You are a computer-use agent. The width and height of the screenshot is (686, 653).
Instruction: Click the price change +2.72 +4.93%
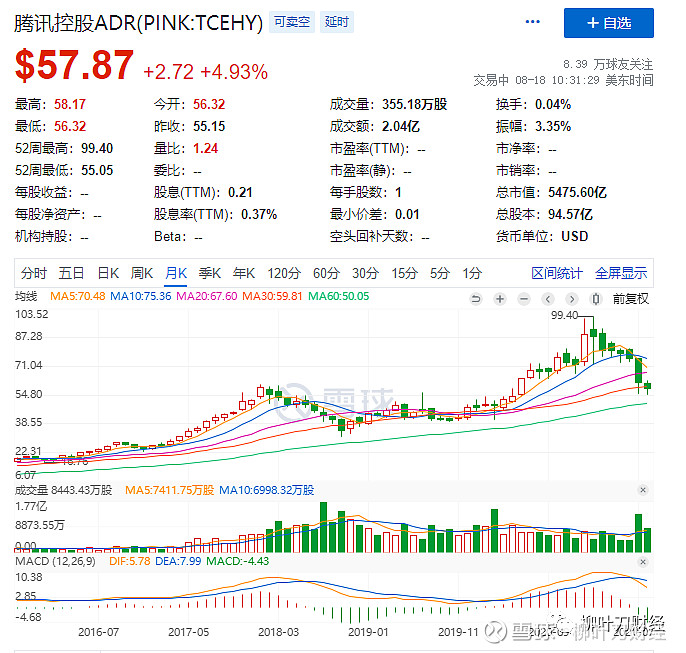click(206, 72)
